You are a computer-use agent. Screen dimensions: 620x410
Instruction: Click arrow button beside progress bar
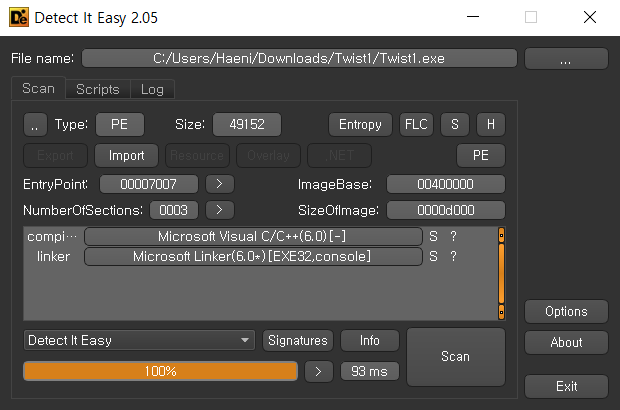pyautogui.click(x=319, y=371)
